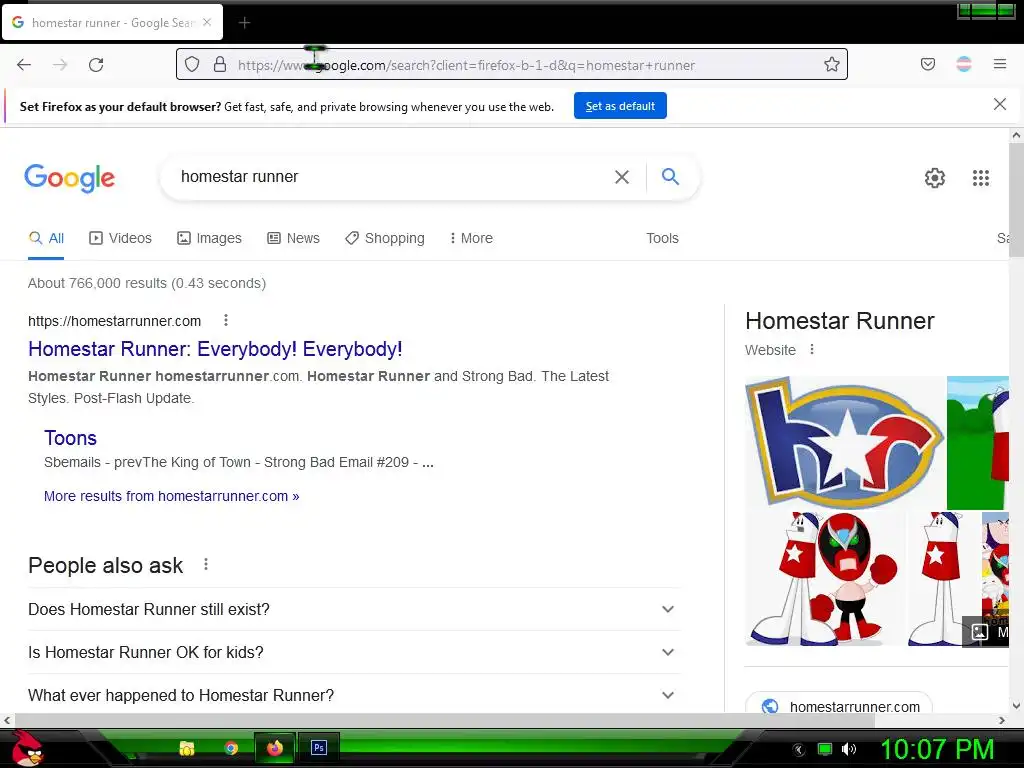Screen dimensions: 1024x768
Task: Open the Firefox hamburger menu
Action: coord(1000,64)
